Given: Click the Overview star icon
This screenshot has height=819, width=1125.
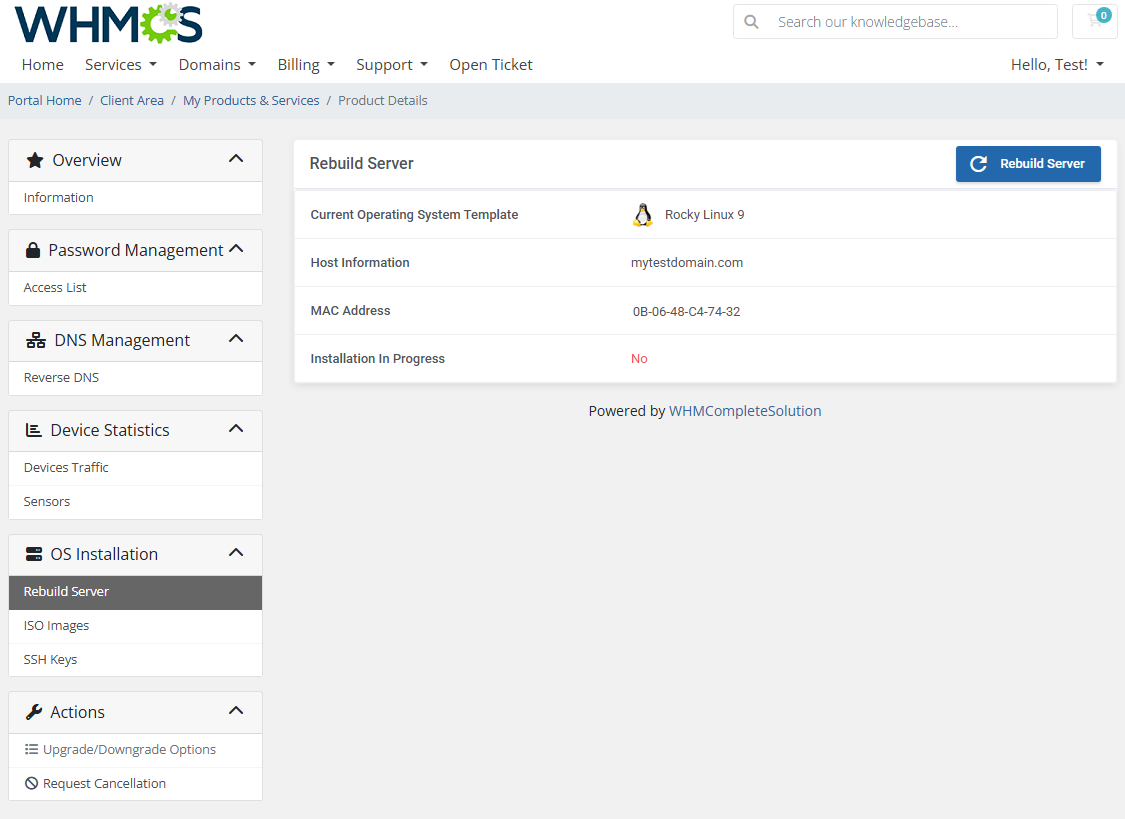Looking at the screenshot, I should coord(34,160).
